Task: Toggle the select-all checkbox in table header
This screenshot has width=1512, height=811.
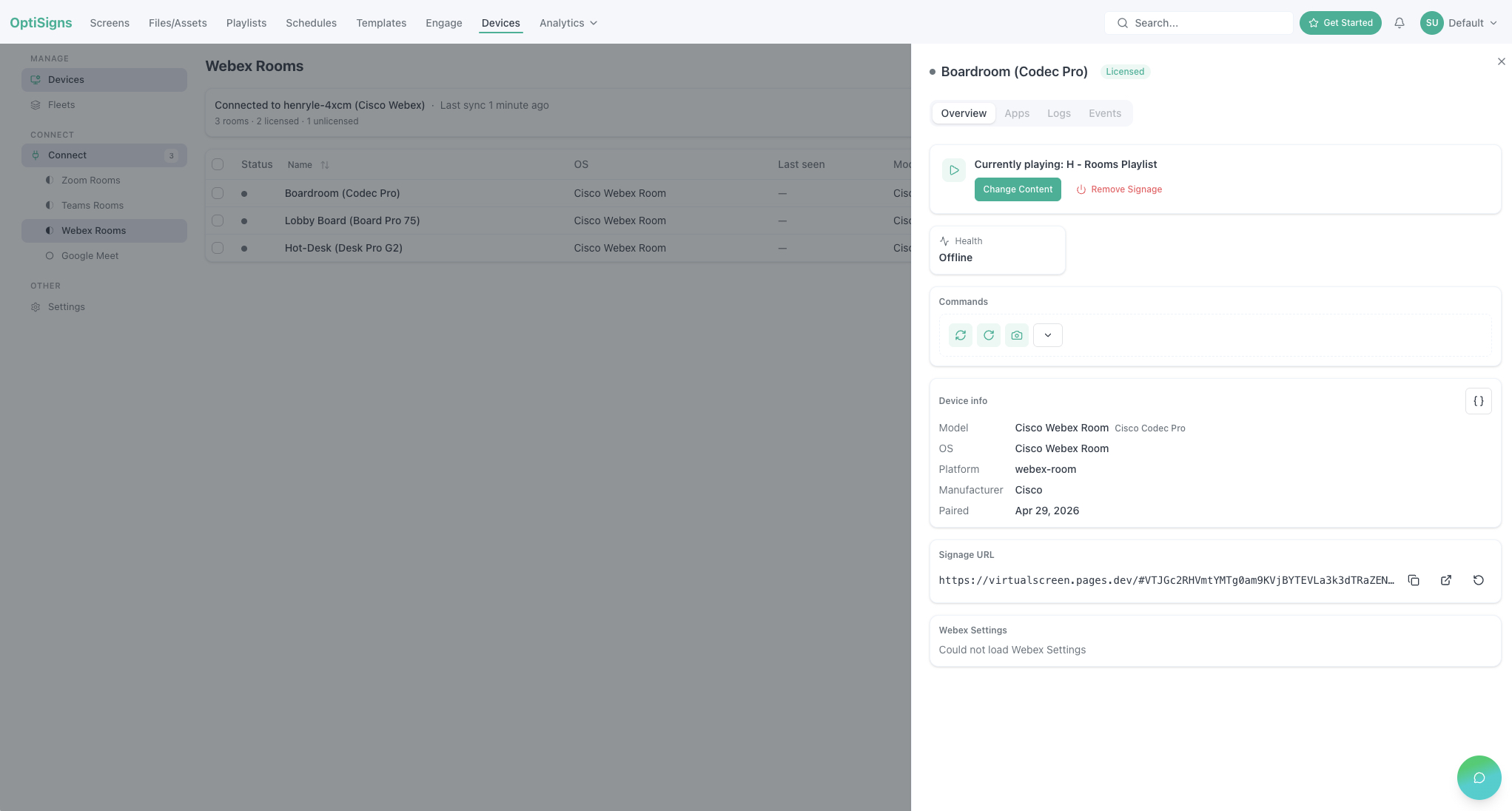Action: click(x=218, y=164)
